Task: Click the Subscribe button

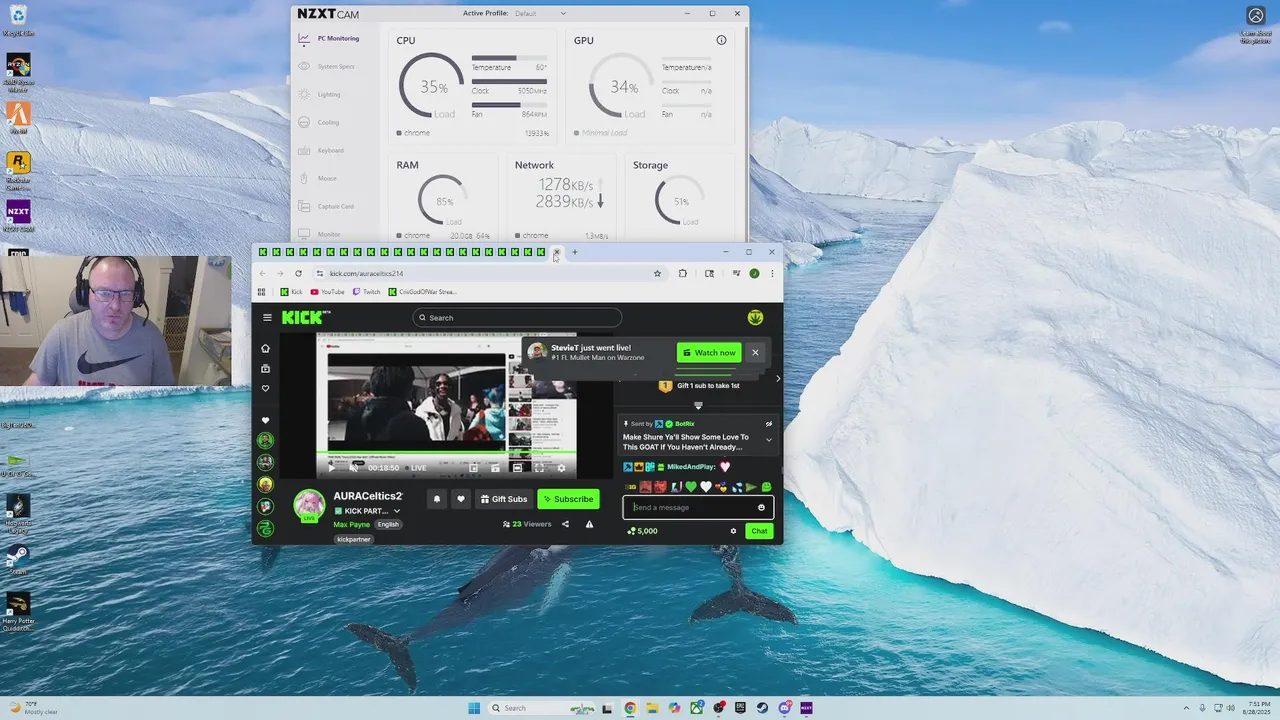Action: coord(568,499)
